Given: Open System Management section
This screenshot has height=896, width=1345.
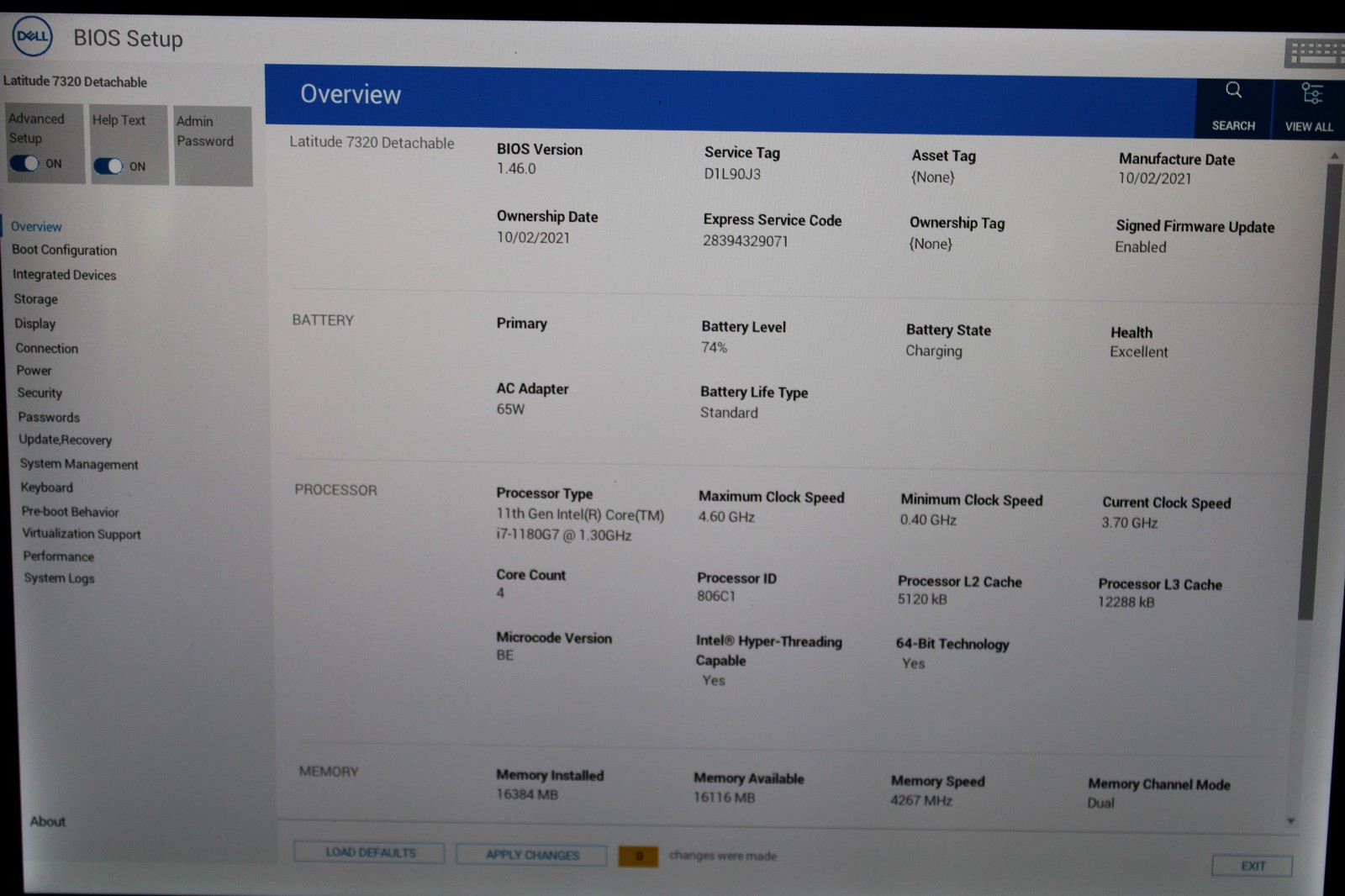Looking at the screenshot, I should pyautogui.click(x=79, y=464).
